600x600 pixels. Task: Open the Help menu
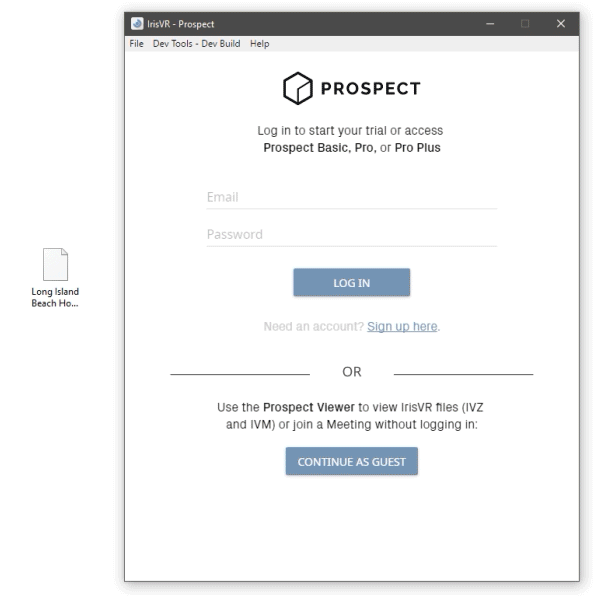tap(259, 44)
